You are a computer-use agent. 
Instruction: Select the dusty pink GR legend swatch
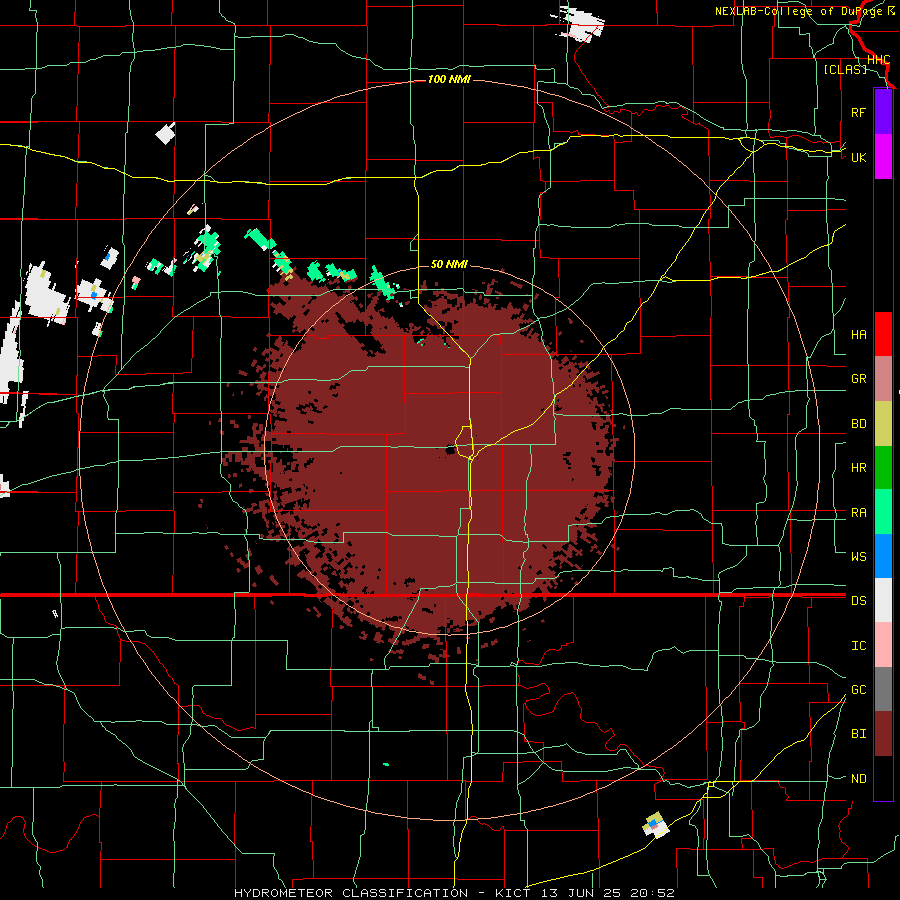click(x=883, y=379)
